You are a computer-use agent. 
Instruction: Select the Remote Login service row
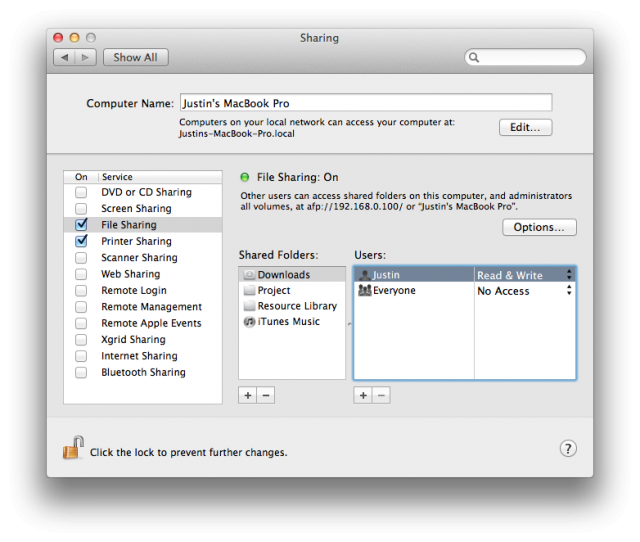[143, 290]
